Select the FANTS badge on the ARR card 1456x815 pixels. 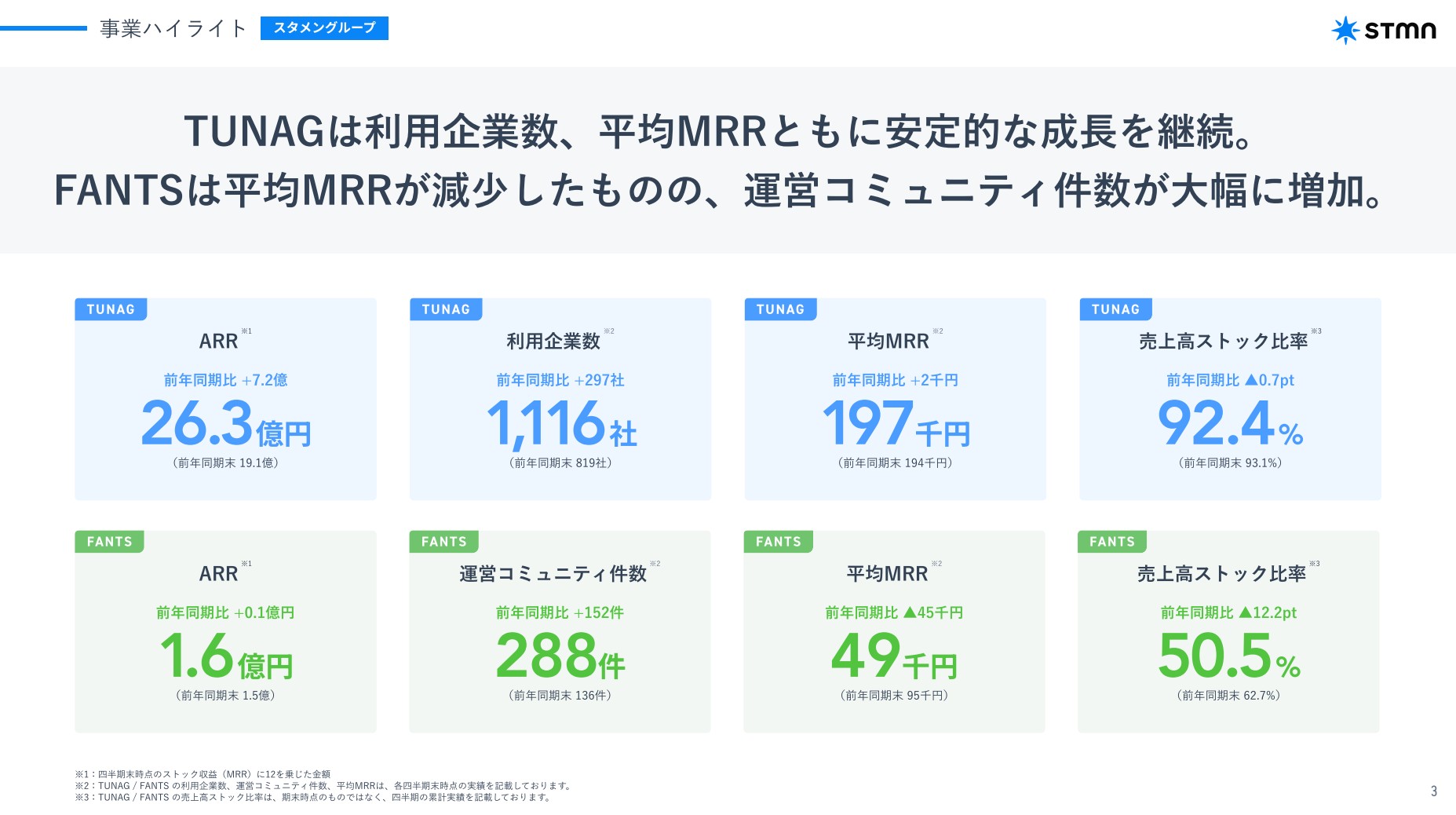pos(110,541)
